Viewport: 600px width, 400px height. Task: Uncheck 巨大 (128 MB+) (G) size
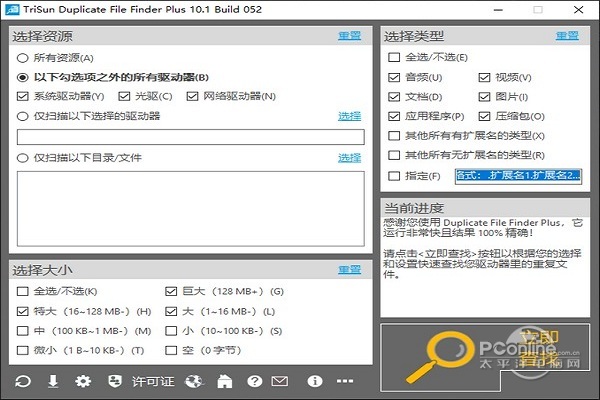pyautogui.click(x=171, y=291)
